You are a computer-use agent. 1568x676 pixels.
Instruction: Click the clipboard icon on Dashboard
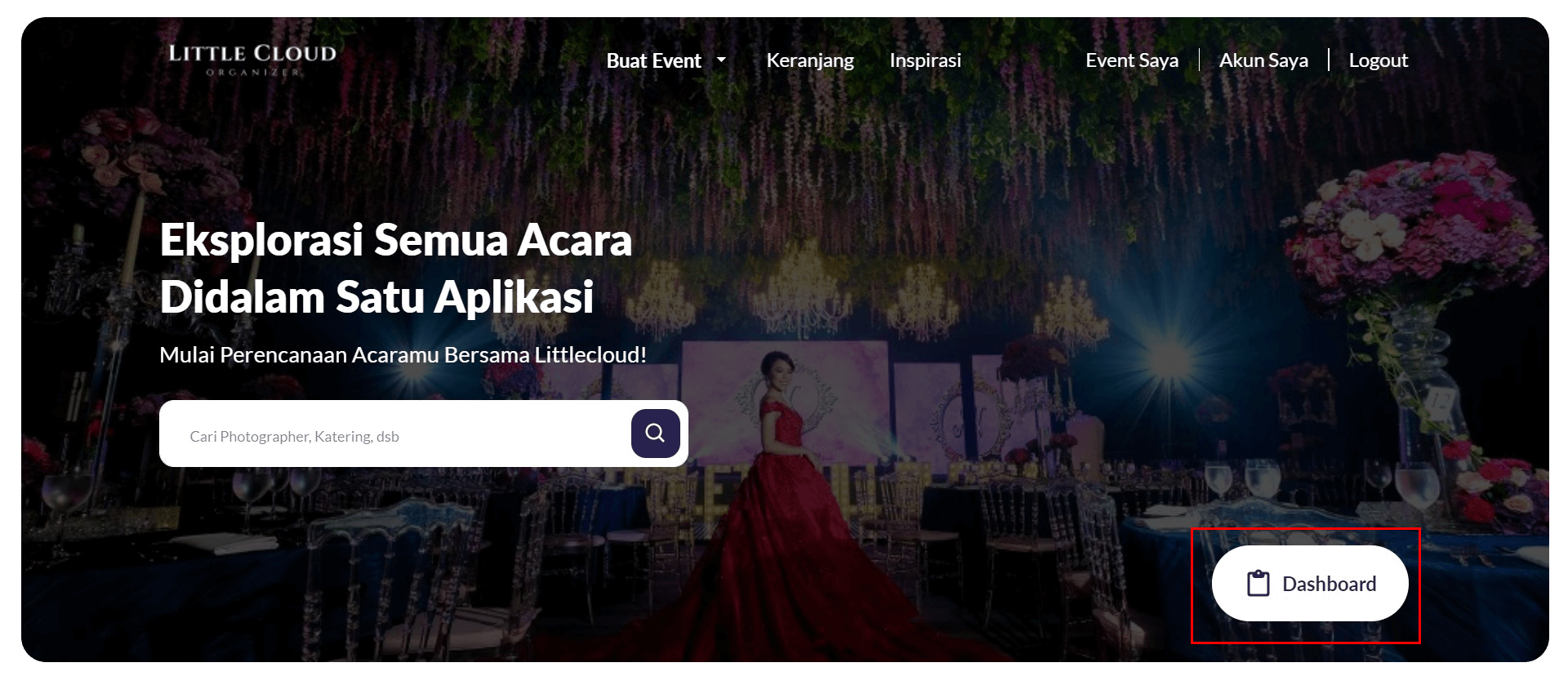click(1258, 584)
